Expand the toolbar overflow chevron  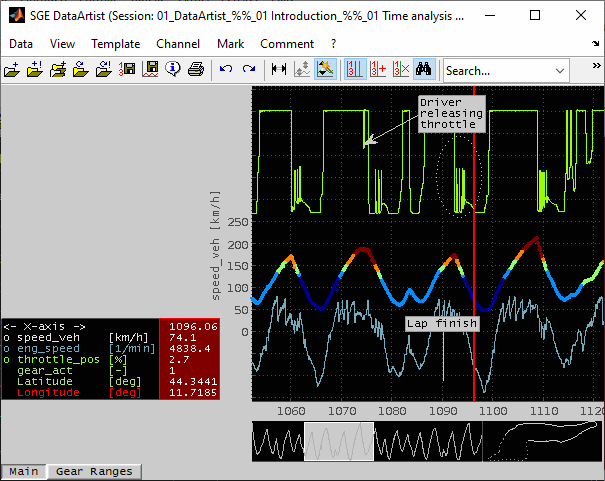point(597,66)
